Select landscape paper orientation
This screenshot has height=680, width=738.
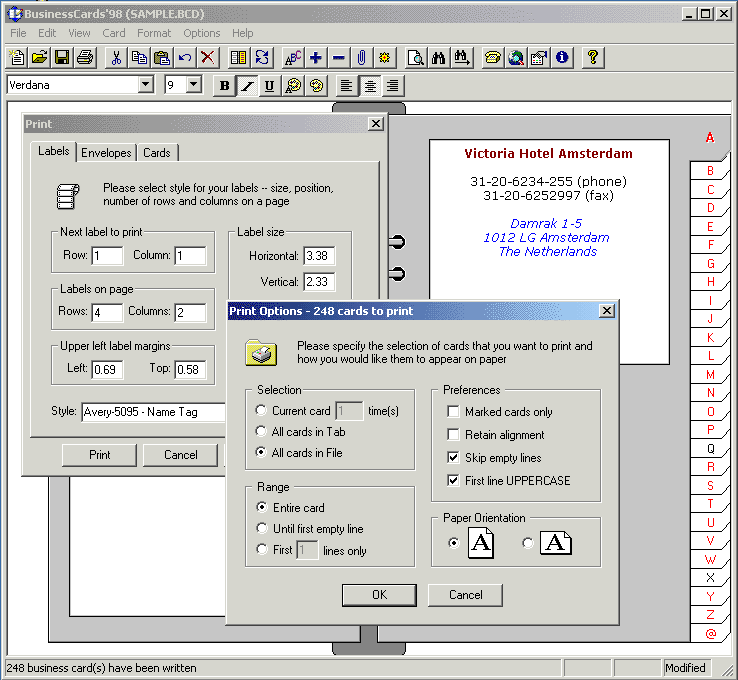tap(528, 543)
